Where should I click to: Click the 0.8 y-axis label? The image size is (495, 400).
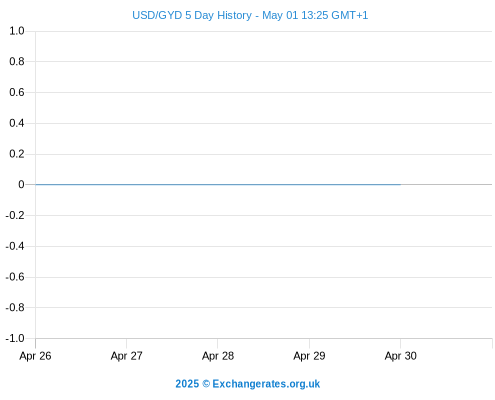pos(17,61)
